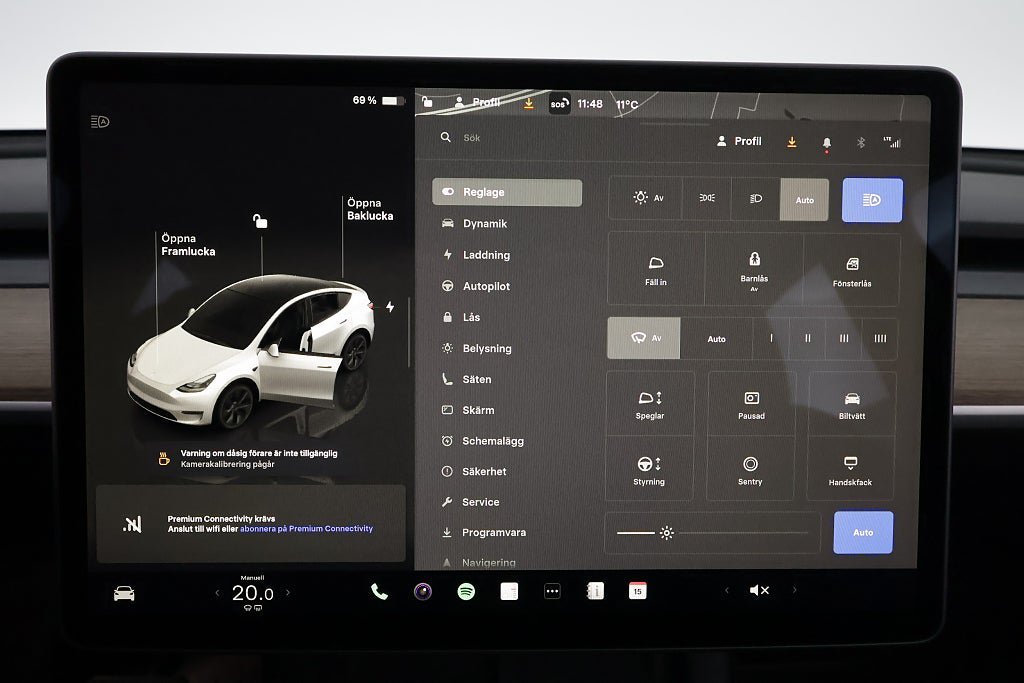The height and width of the screenshot is (683, 1024).
Task: Toggle Sentry mode
Action: click(750, 470)
